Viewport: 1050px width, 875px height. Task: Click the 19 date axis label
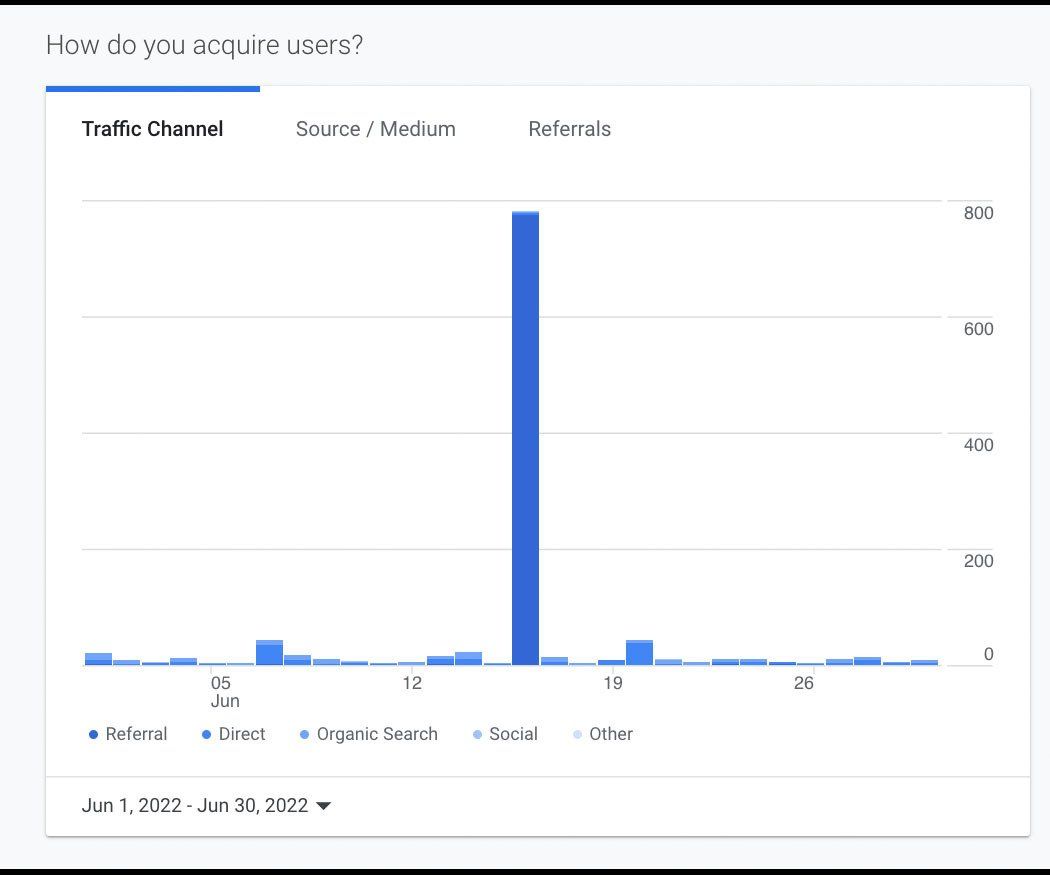click(x=612, y=684)
